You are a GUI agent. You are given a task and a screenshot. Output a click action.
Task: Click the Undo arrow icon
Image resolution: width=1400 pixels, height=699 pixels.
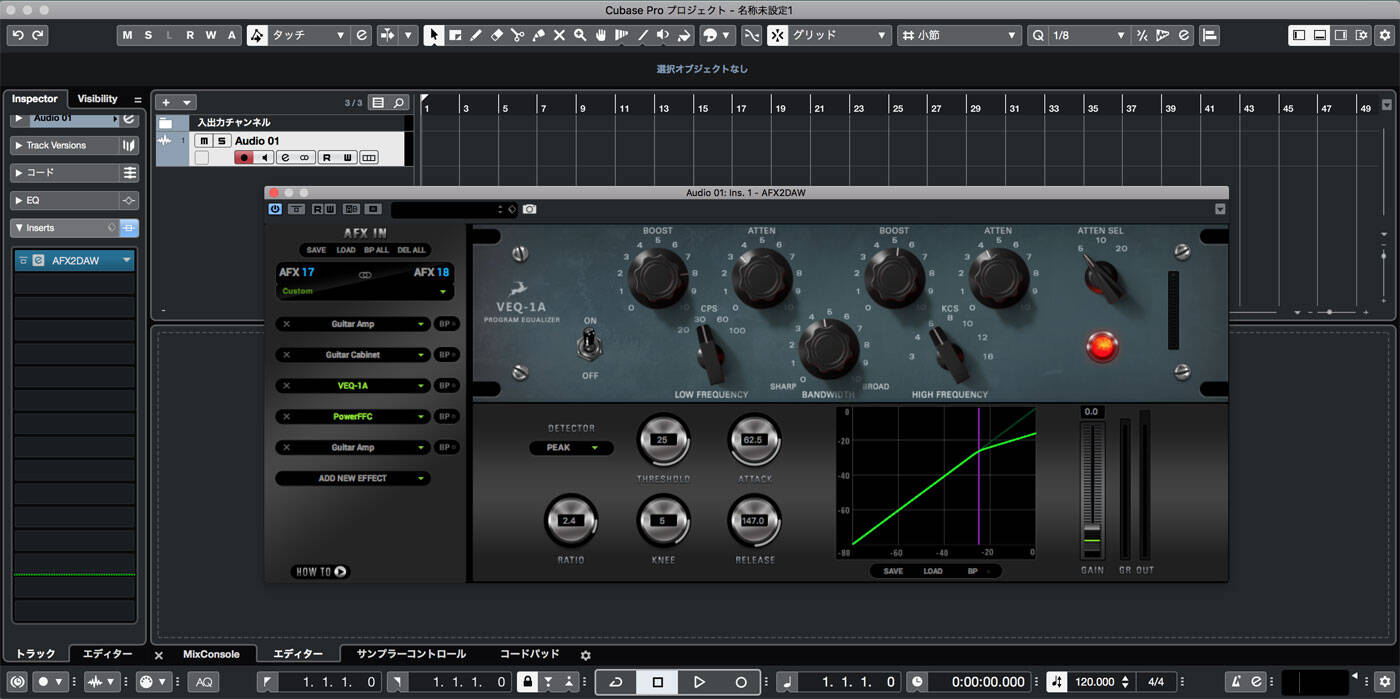[x=17, y=35]
